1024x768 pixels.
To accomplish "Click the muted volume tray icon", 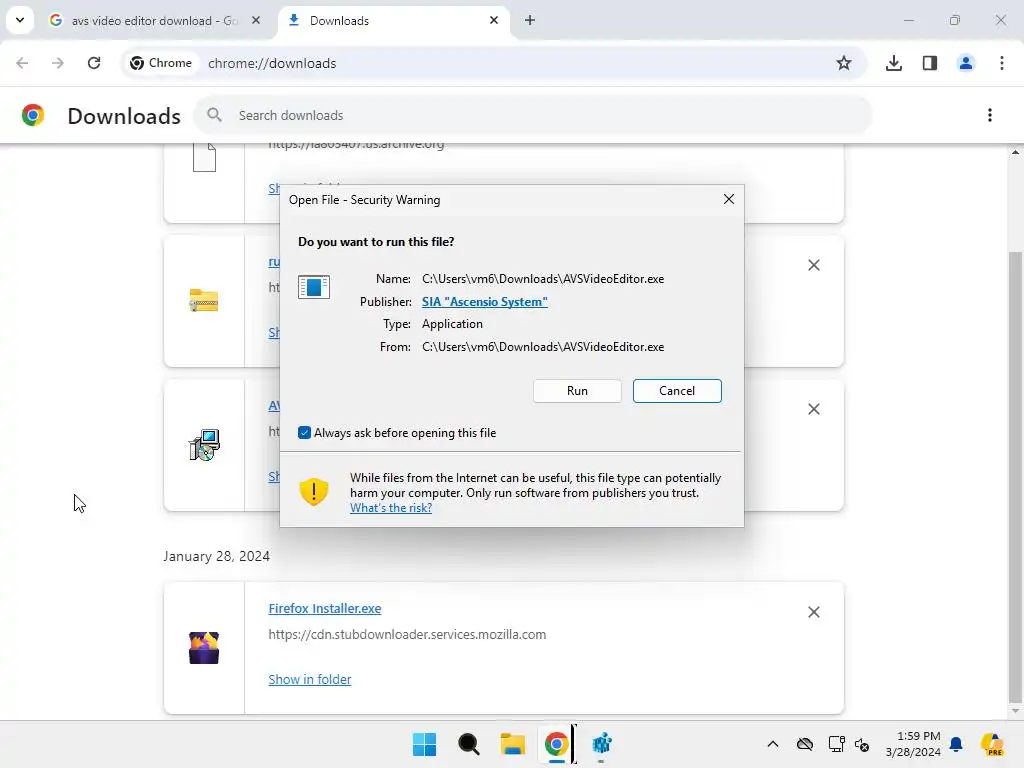I will pos(862,744).
